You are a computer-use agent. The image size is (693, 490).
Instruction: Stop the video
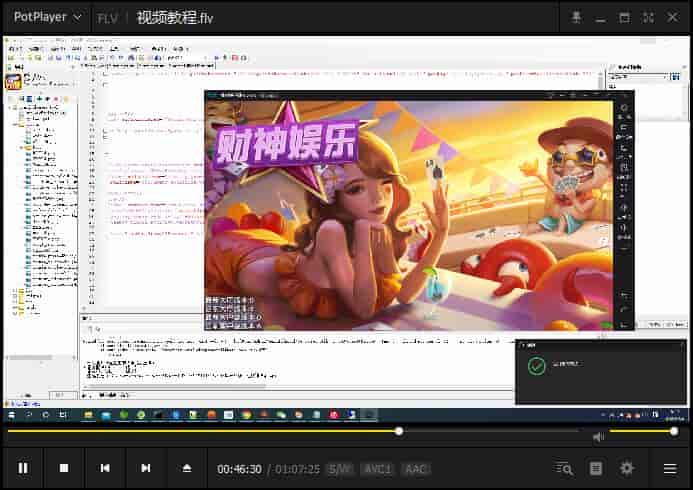click(64, 468)
